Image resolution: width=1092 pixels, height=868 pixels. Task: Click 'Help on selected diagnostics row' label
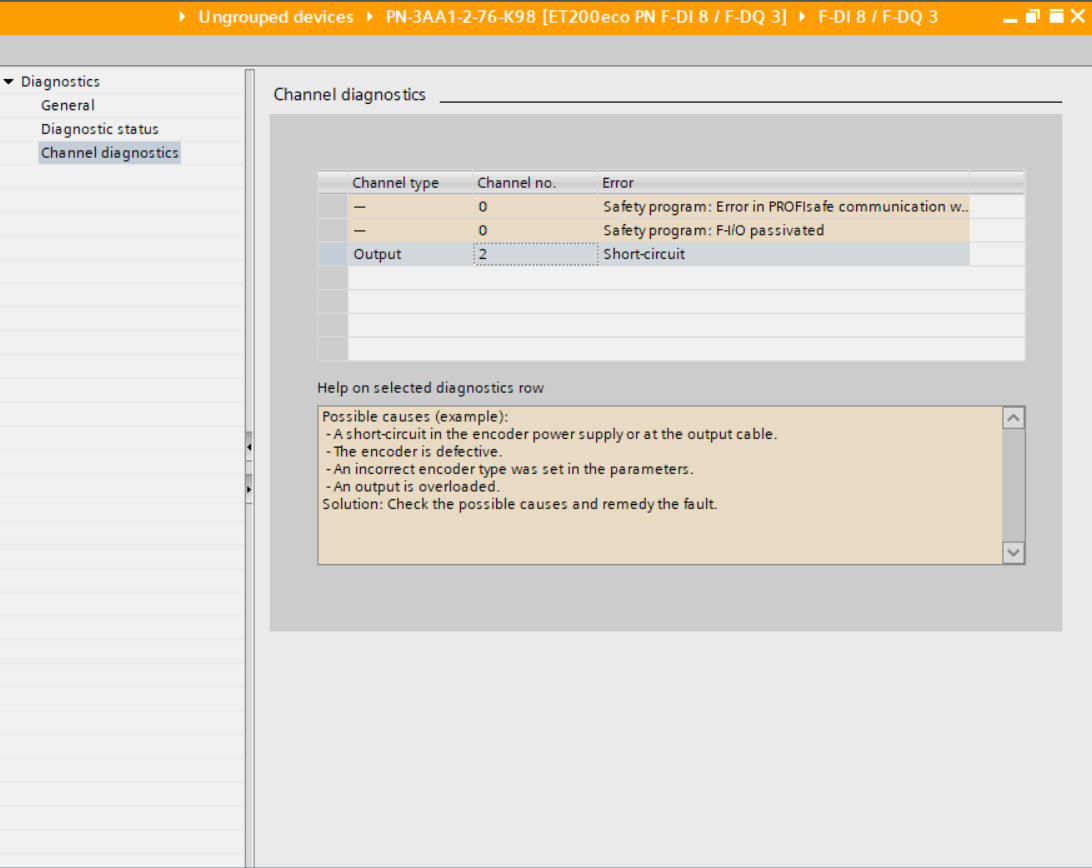point(430,387)
